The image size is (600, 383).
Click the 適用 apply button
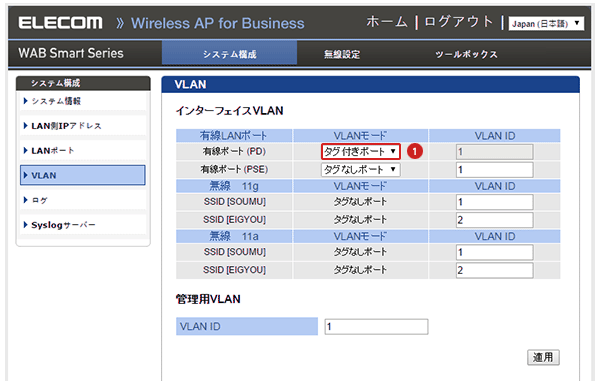(x=543, y=357)
